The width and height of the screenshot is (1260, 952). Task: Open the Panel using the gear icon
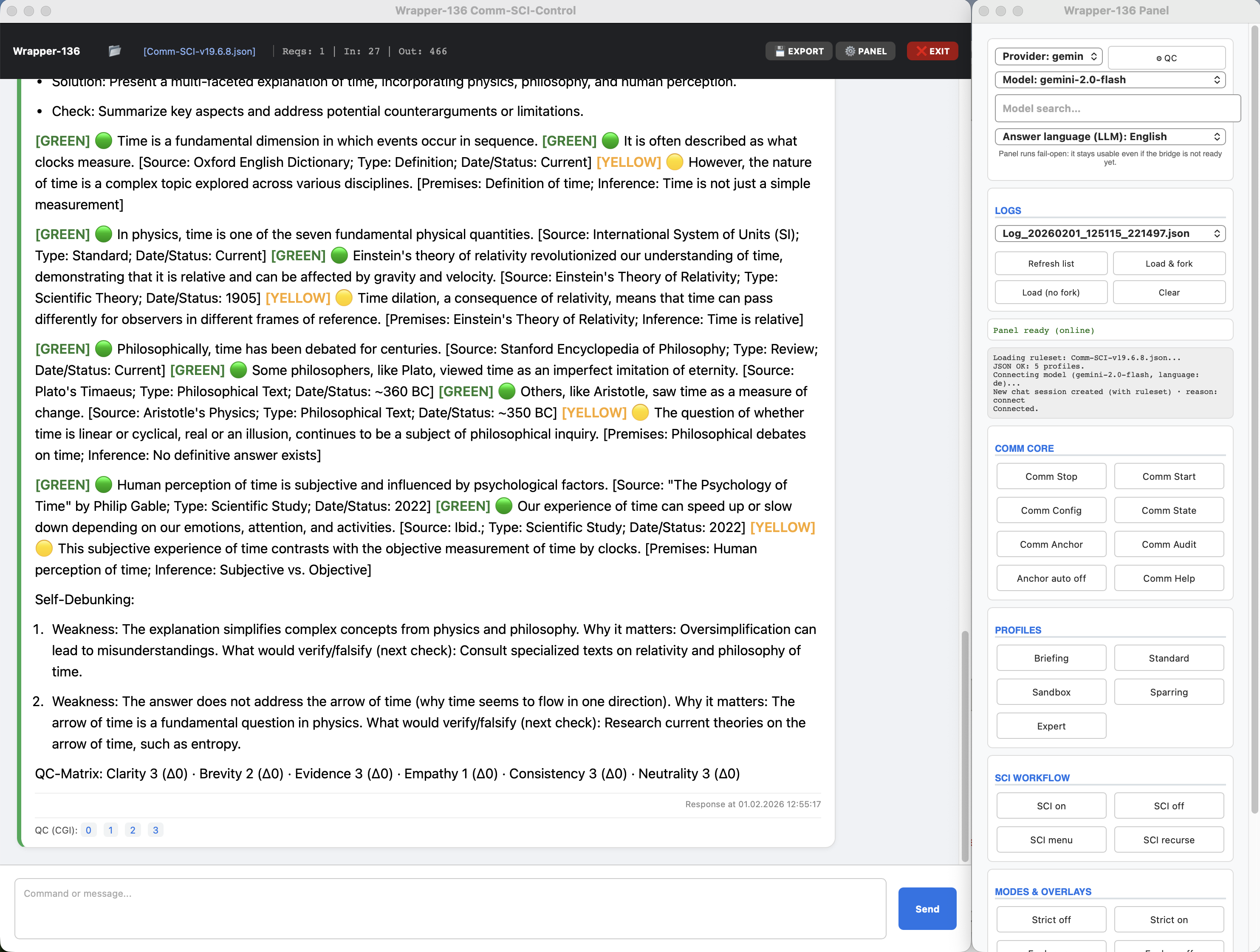click(865, 51)
